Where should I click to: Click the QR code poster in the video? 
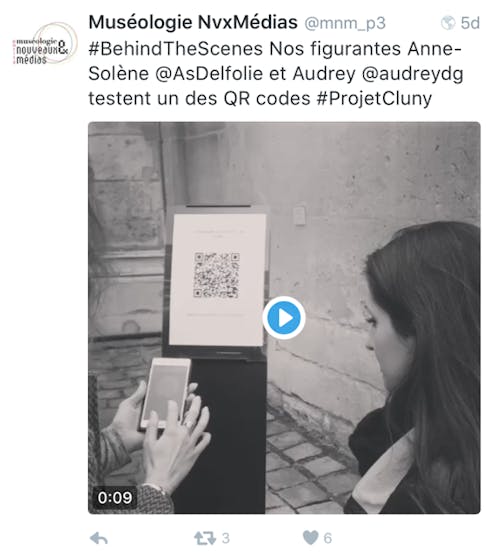tap(217, 279)
